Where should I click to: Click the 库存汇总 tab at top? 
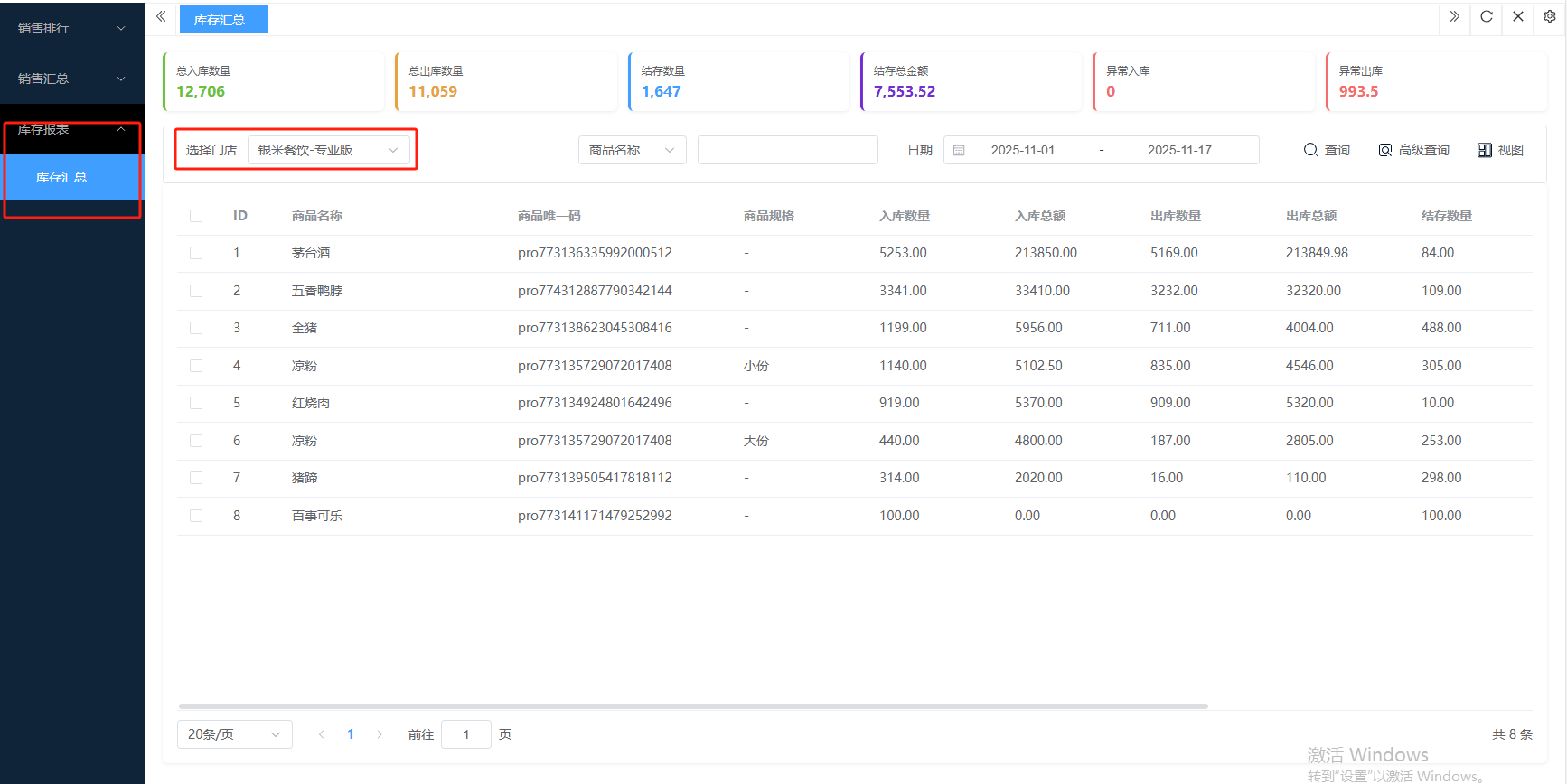(x=220, y=20)
